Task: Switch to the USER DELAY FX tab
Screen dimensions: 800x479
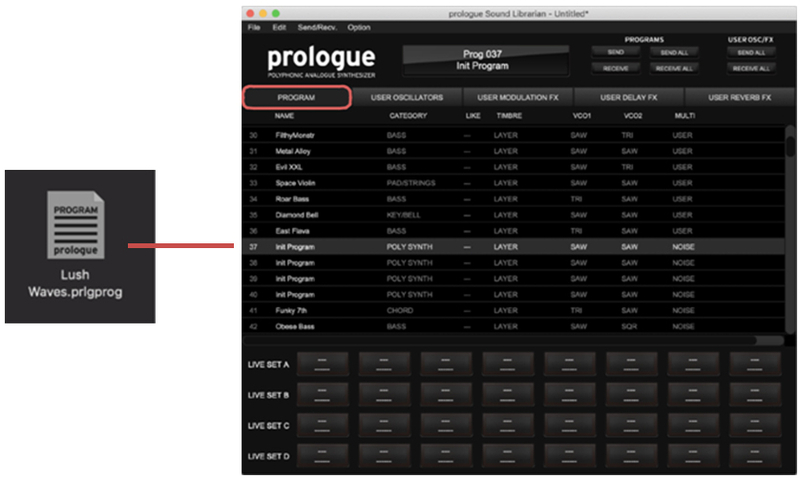Action: click(x=629, y=97)
